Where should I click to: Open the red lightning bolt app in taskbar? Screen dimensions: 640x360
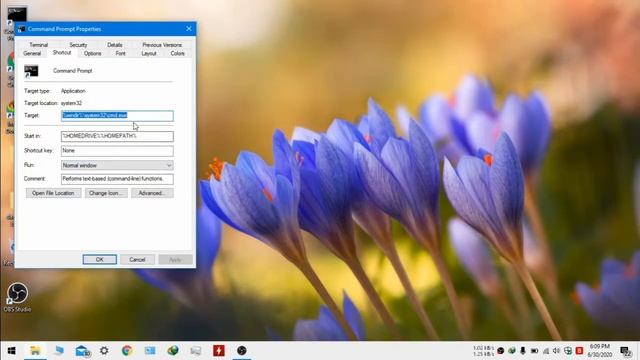(x=219, y=351)
